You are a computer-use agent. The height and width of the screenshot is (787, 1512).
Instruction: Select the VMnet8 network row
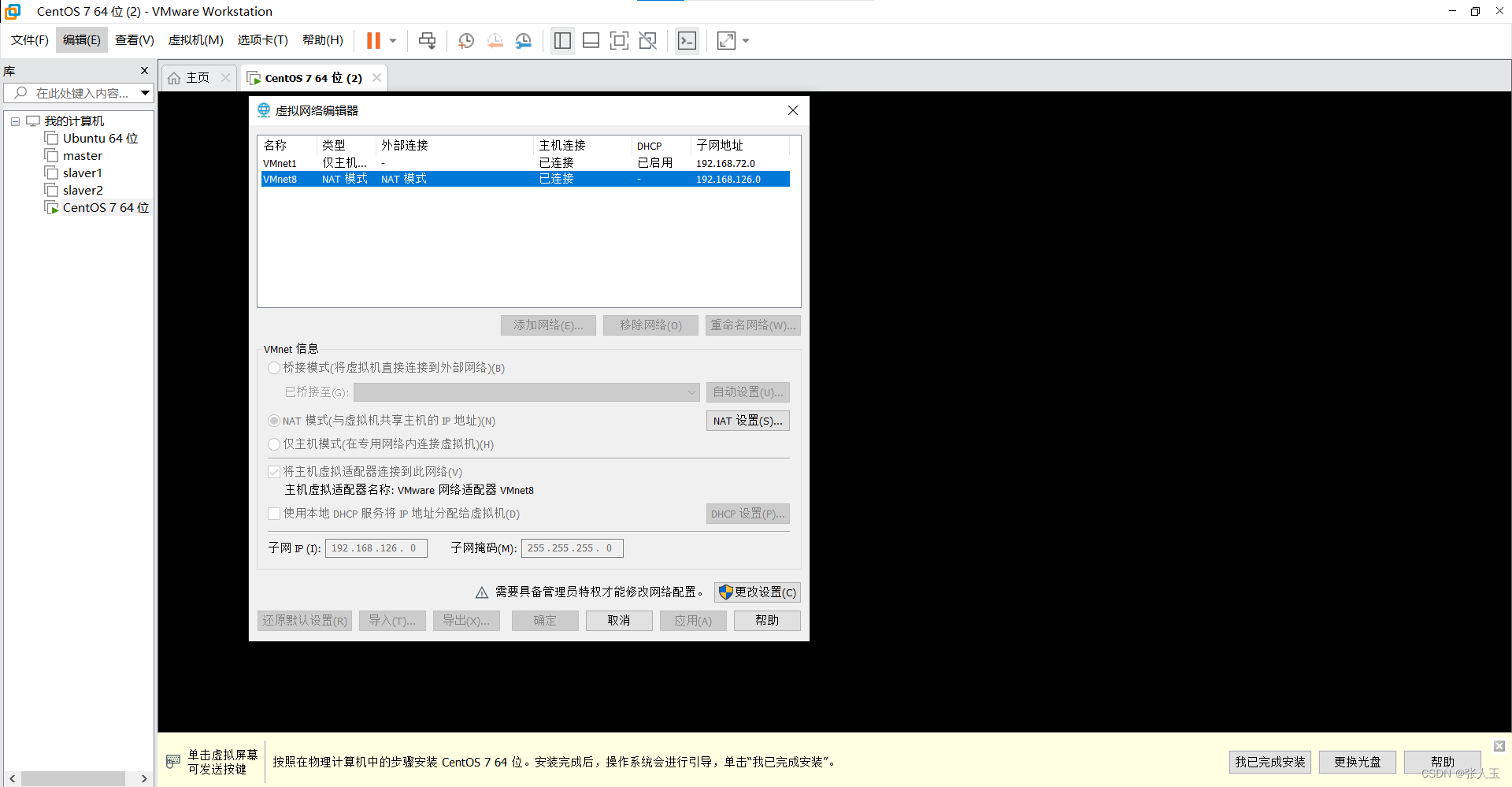click(525, 179)
